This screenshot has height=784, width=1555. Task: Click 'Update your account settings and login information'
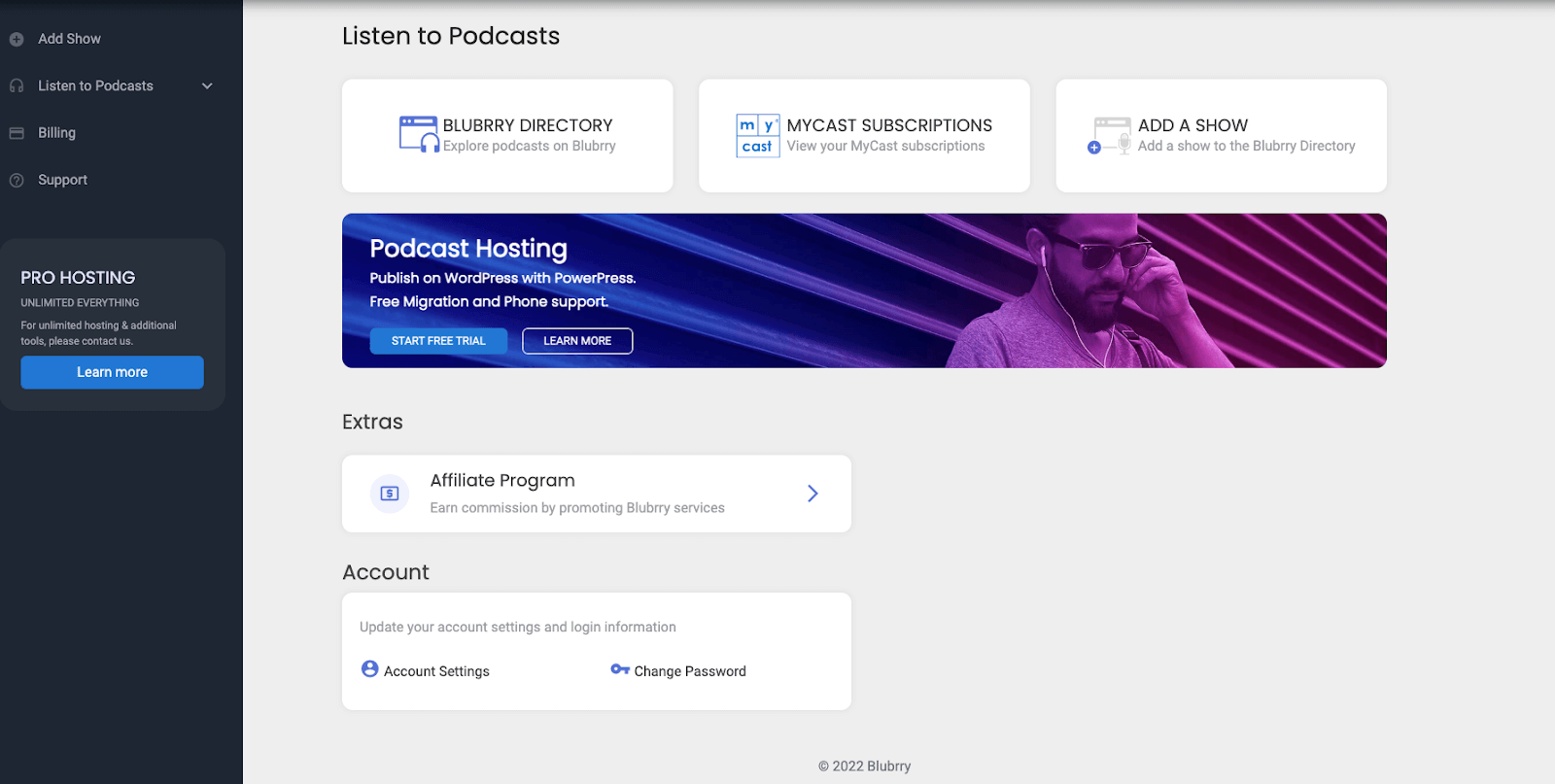tap(518, 628)
